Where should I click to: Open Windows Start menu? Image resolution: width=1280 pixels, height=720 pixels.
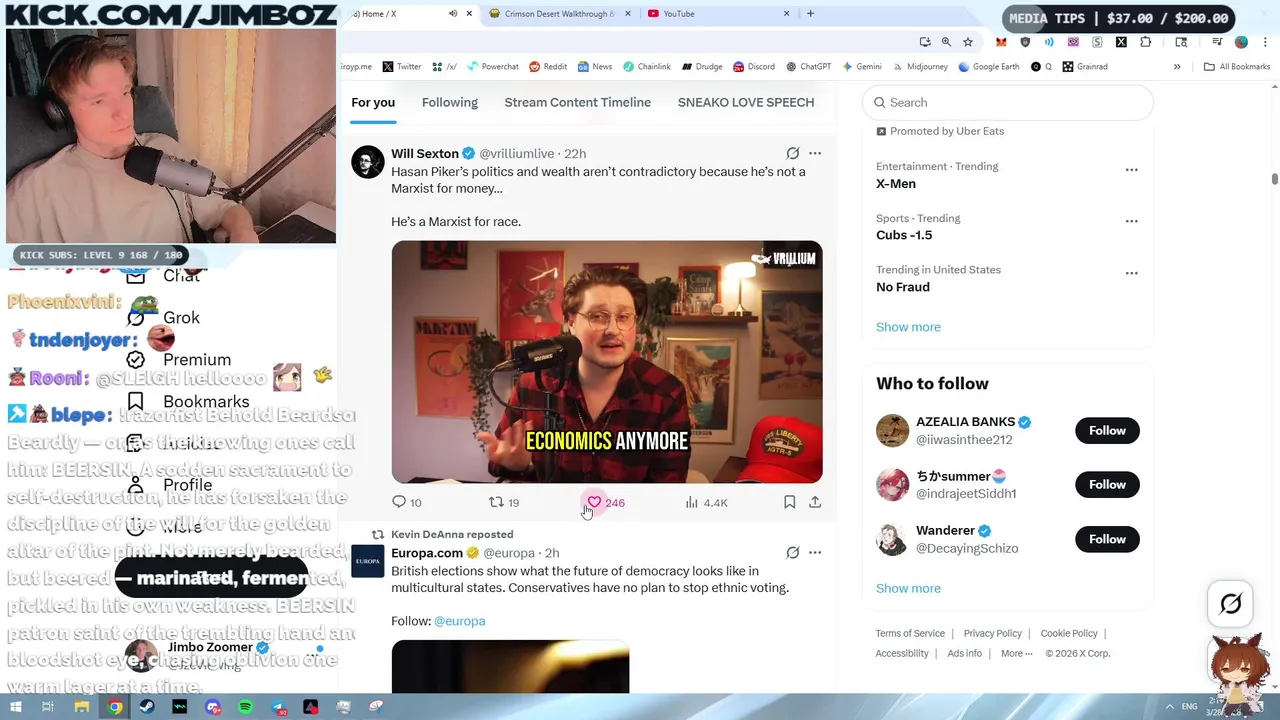pyautogui.click(x=15, y=707)
